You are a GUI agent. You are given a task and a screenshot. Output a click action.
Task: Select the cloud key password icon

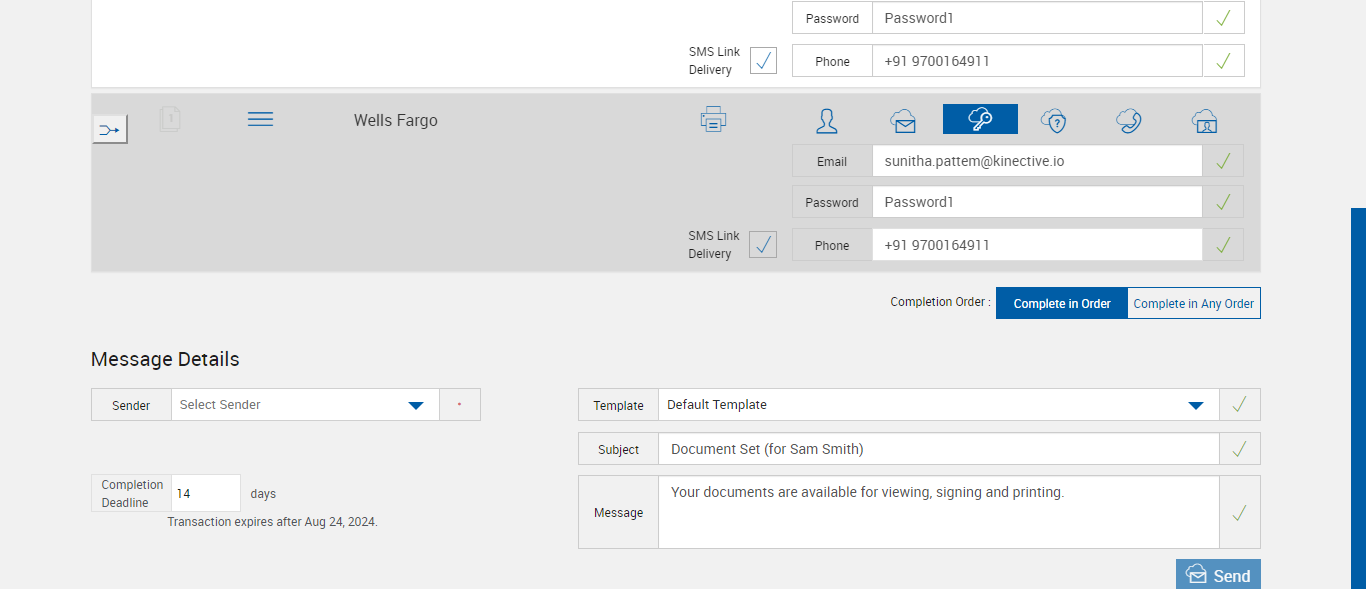(980, 120)
